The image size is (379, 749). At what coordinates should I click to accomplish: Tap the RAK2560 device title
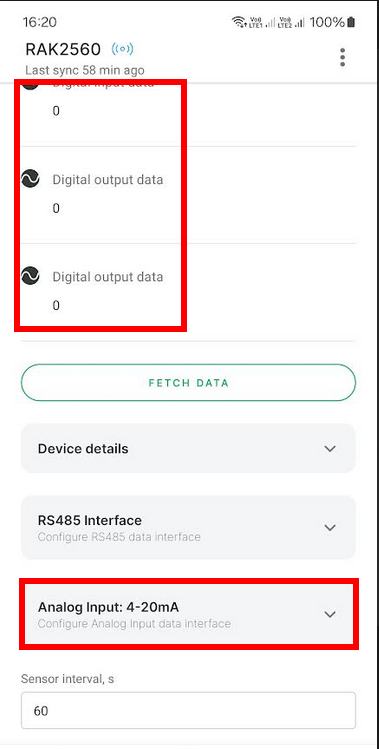pos(63,49)
